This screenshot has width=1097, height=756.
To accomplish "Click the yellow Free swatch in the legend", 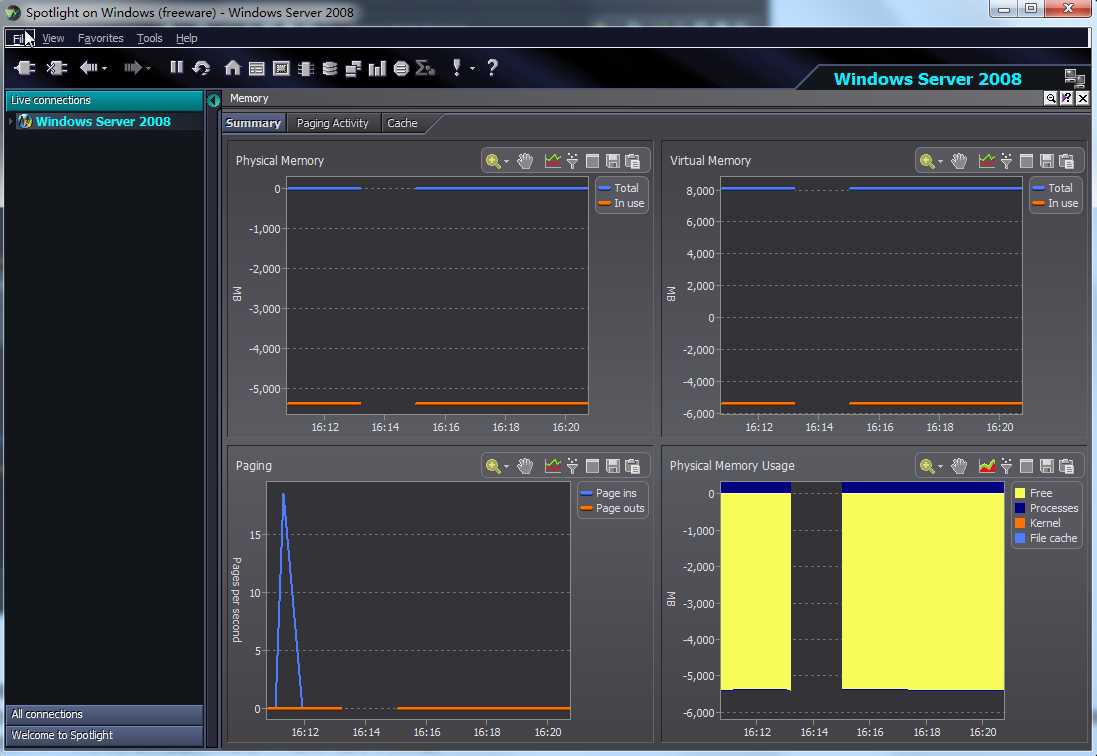I will (1020, 493).
